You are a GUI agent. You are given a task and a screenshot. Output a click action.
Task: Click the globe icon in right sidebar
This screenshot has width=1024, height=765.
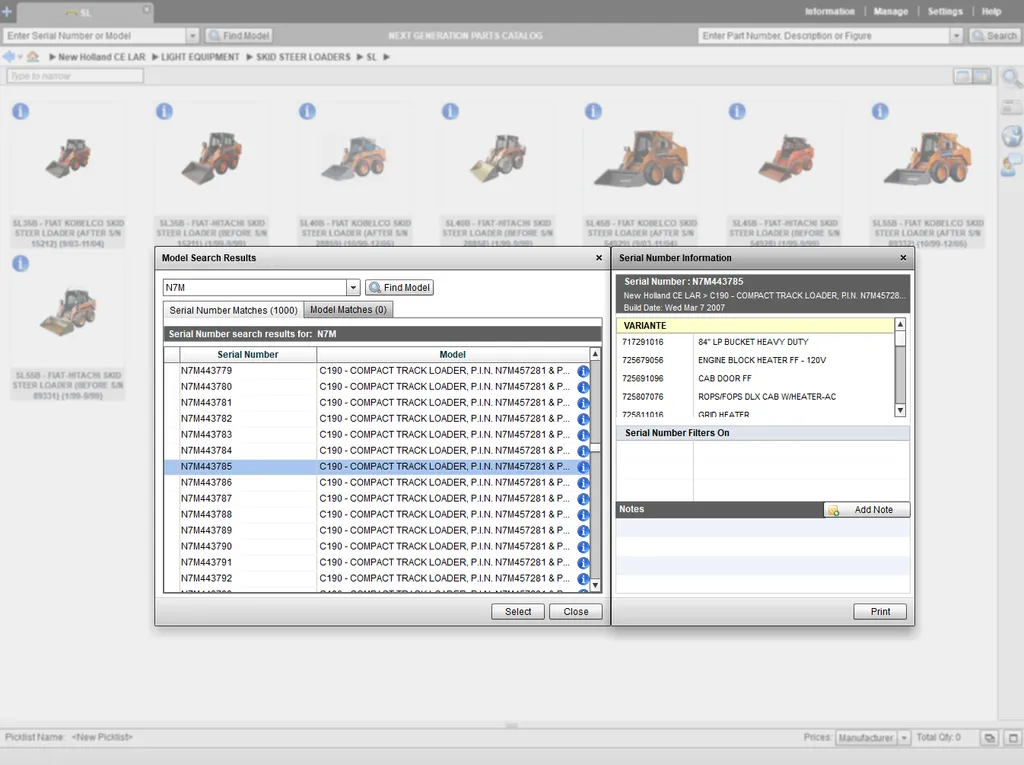point(1011,136)
